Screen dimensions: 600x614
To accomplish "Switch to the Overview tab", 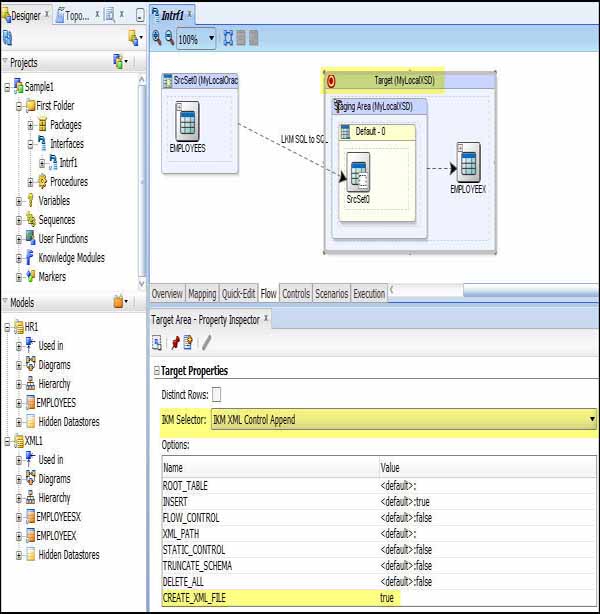I will point(167,294).
